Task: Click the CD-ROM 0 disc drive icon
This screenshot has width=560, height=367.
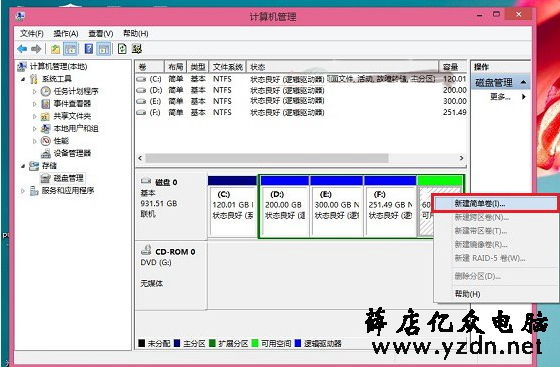Action: [x=146, y=250]
